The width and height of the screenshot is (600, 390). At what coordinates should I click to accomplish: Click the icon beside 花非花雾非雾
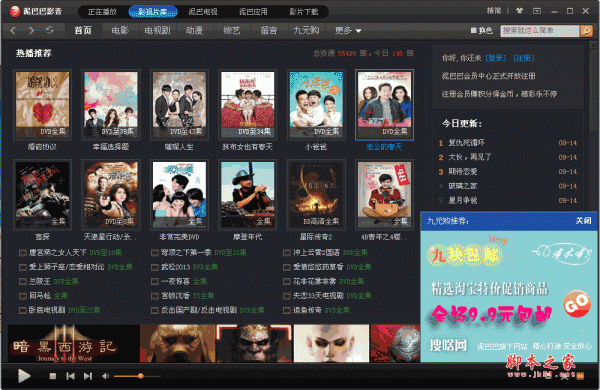click(287, 281)
